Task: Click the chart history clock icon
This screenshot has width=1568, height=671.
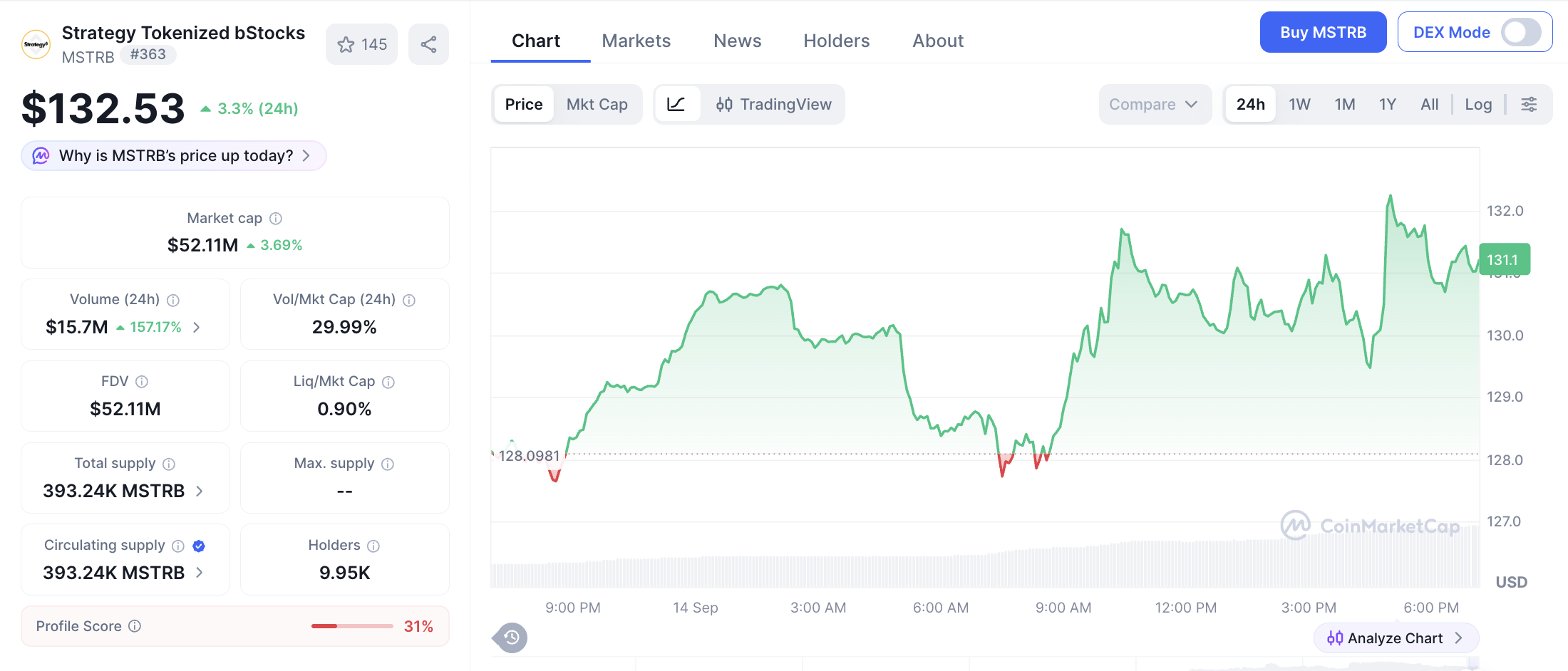Action: 511,638
